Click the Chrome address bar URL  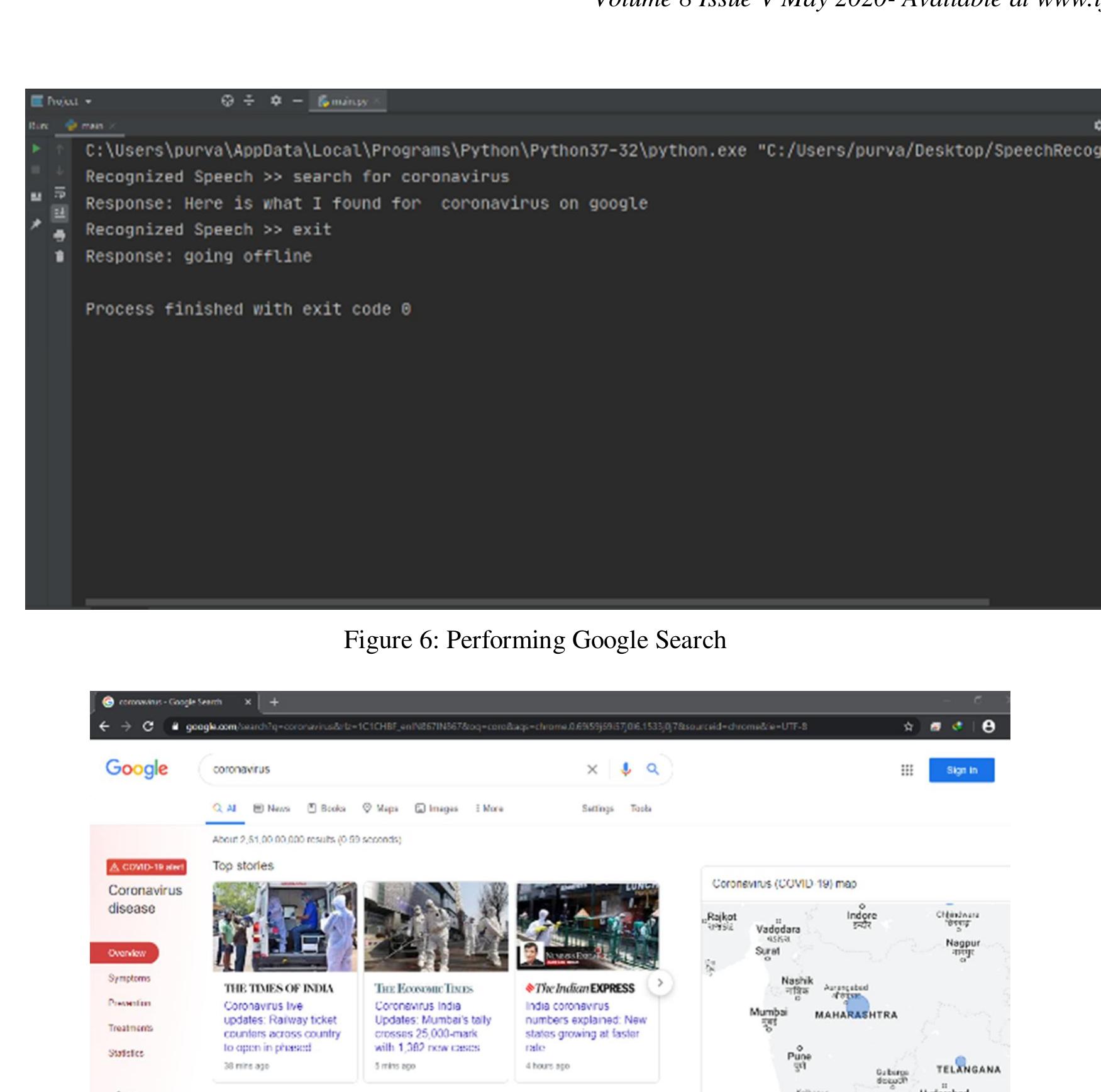tap(497, 727)
